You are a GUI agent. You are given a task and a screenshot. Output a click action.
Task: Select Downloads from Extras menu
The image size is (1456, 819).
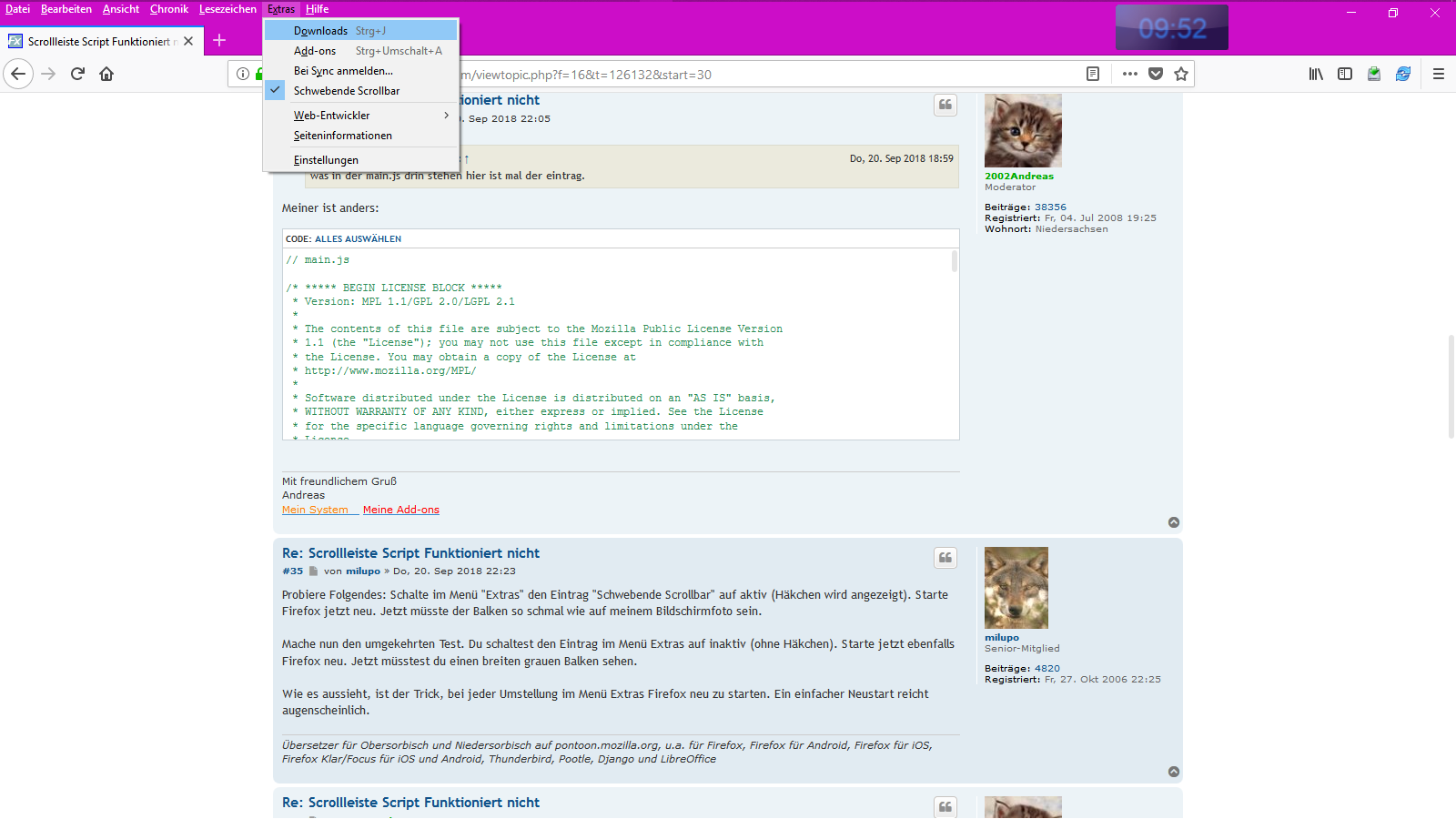point(320,31)
